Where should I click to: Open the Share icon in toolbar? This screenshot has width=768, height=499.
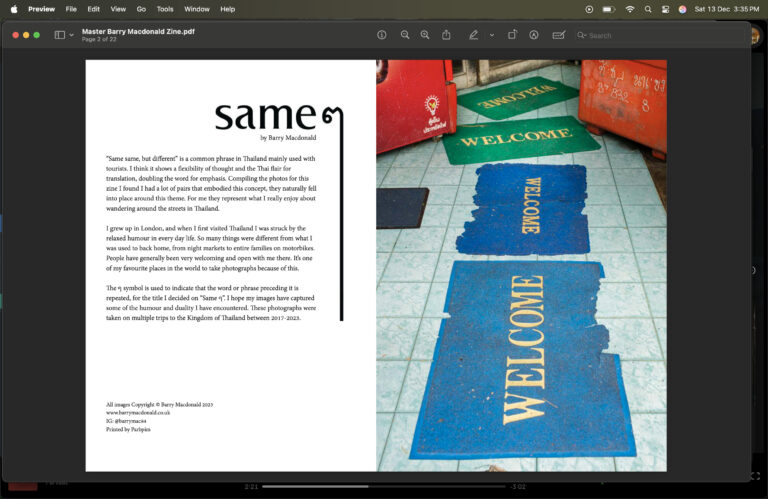tap(446, 35)
